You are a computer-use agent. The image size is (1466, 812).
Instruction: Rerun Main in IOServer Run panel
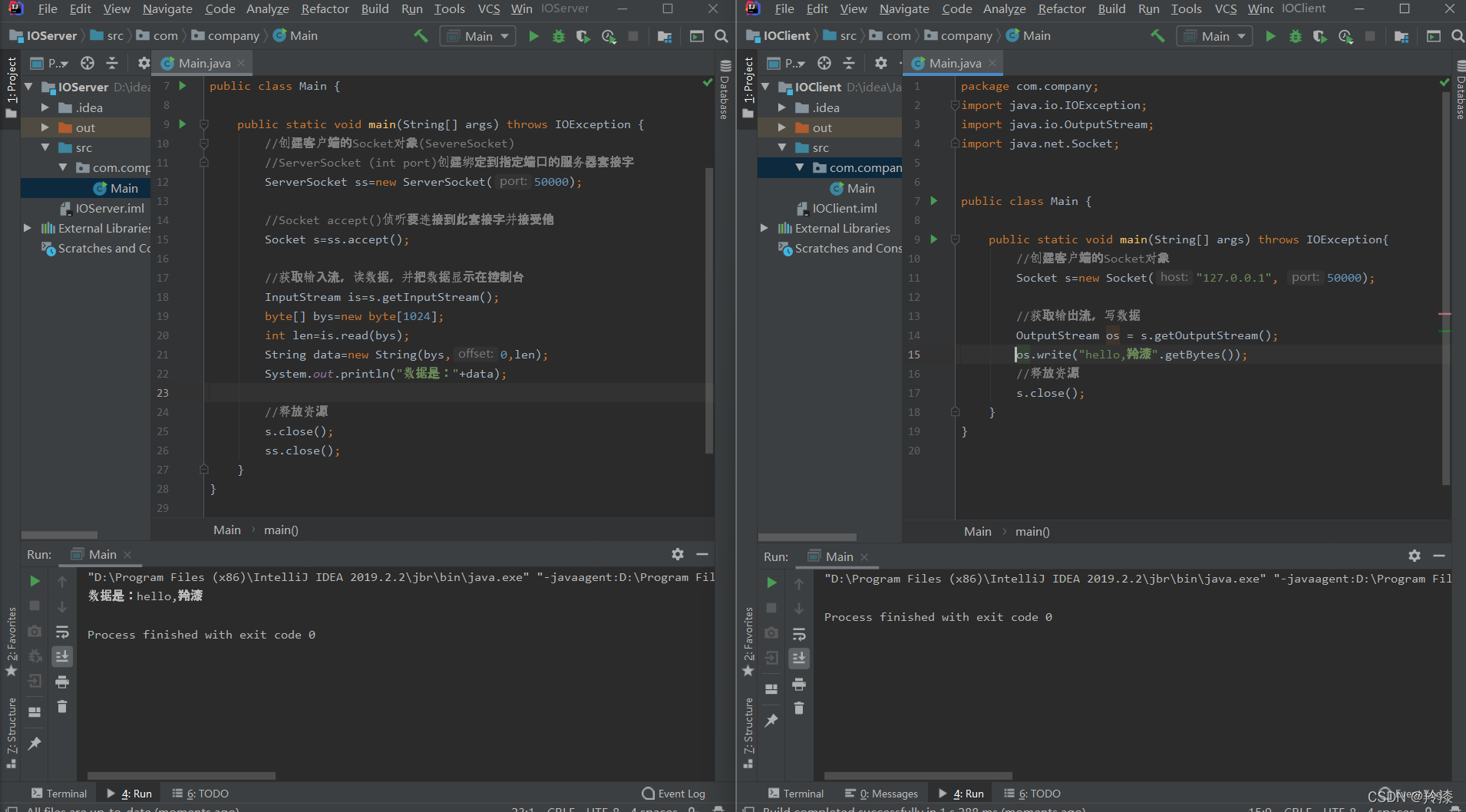(35, 581)
